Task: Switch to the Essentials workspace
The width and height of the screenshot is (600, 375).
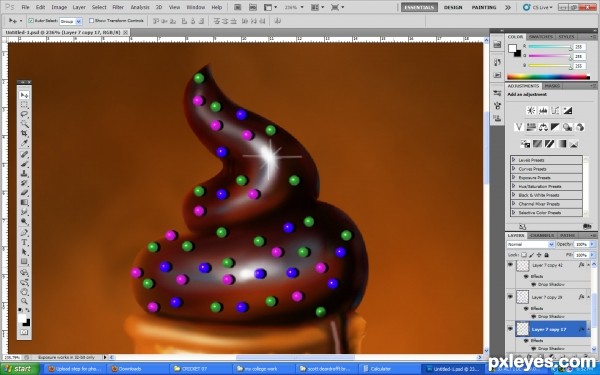Action: point(419,7)
